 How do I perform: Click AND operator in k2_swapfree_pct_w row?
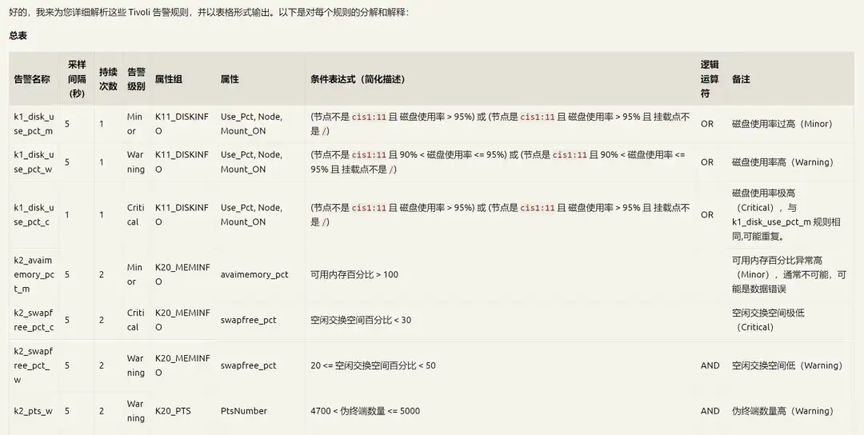coord(710,366)
